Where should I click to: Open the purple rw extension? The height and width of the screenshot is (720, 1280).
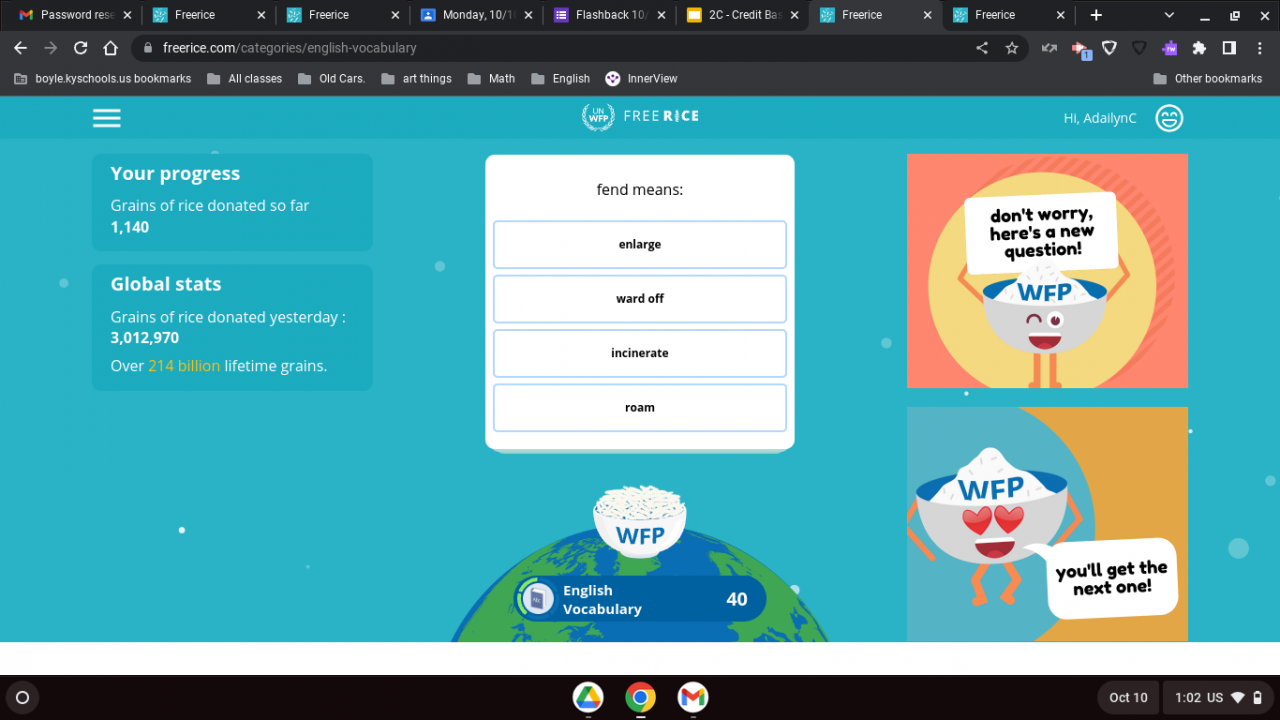1169,48
